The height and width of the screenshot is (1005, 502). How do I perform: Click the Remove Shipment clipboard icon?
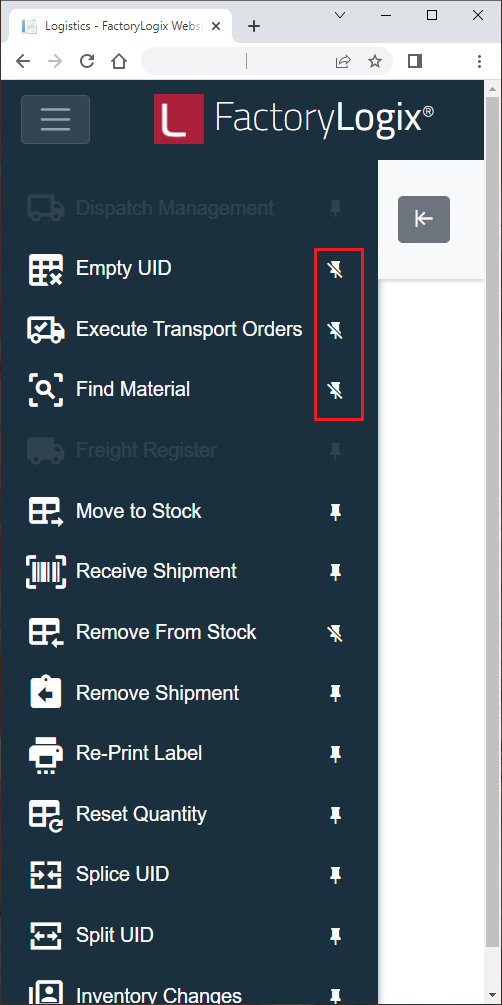click(x=46, y=694)
